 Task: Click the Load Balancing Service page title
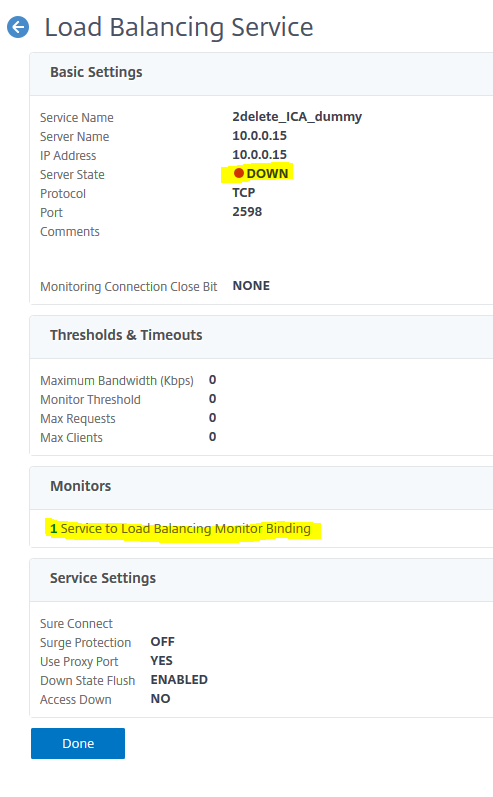pos(179,27)
